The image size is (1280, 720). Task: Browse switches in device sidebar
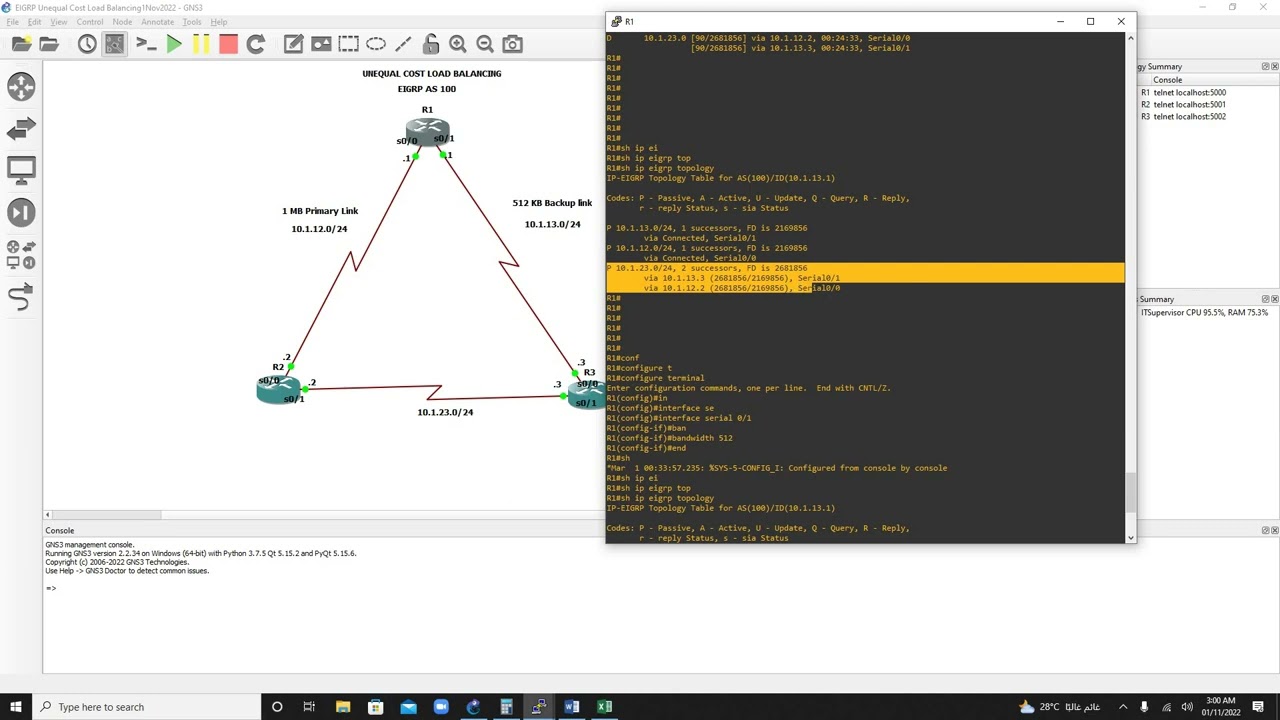coord(21,128)
